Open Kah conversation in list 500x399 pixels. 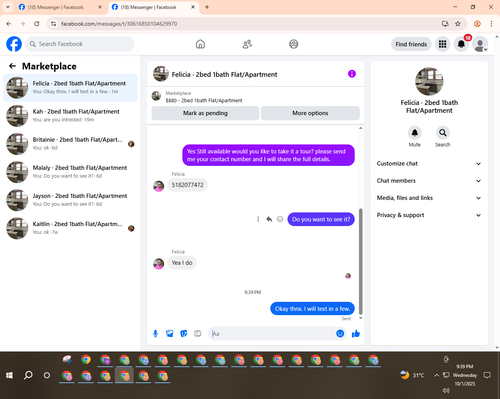click(x=70, y=116)
